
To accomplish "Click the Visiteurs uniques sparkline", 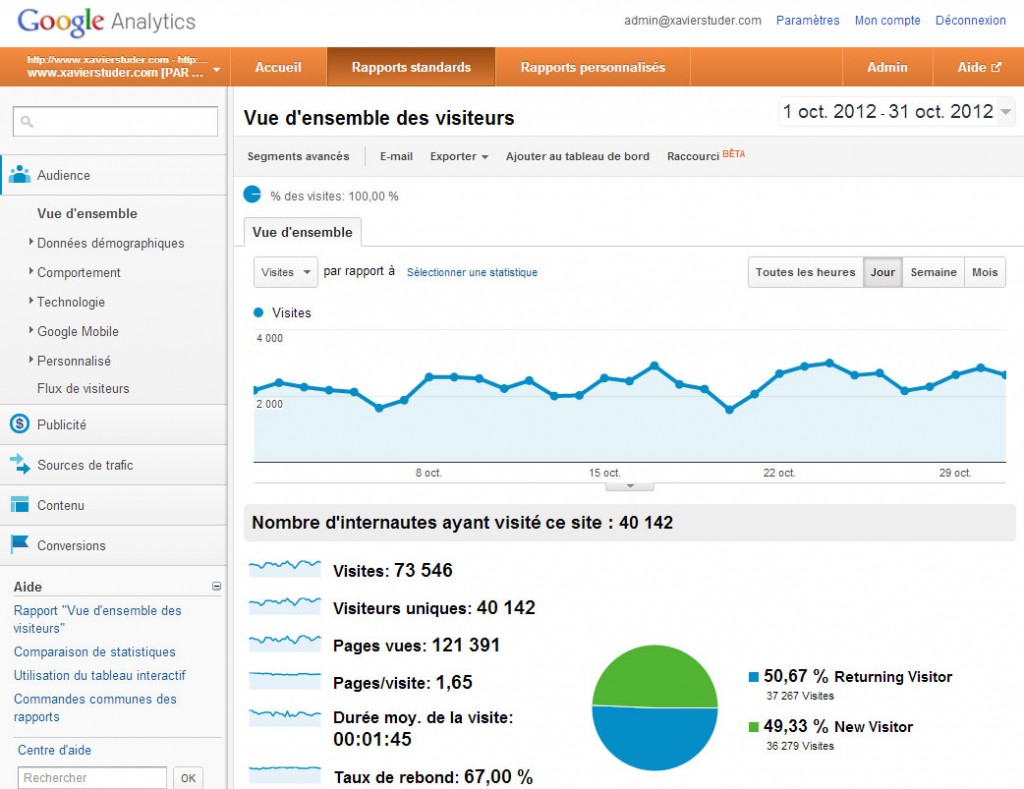I will coord(285,605).
